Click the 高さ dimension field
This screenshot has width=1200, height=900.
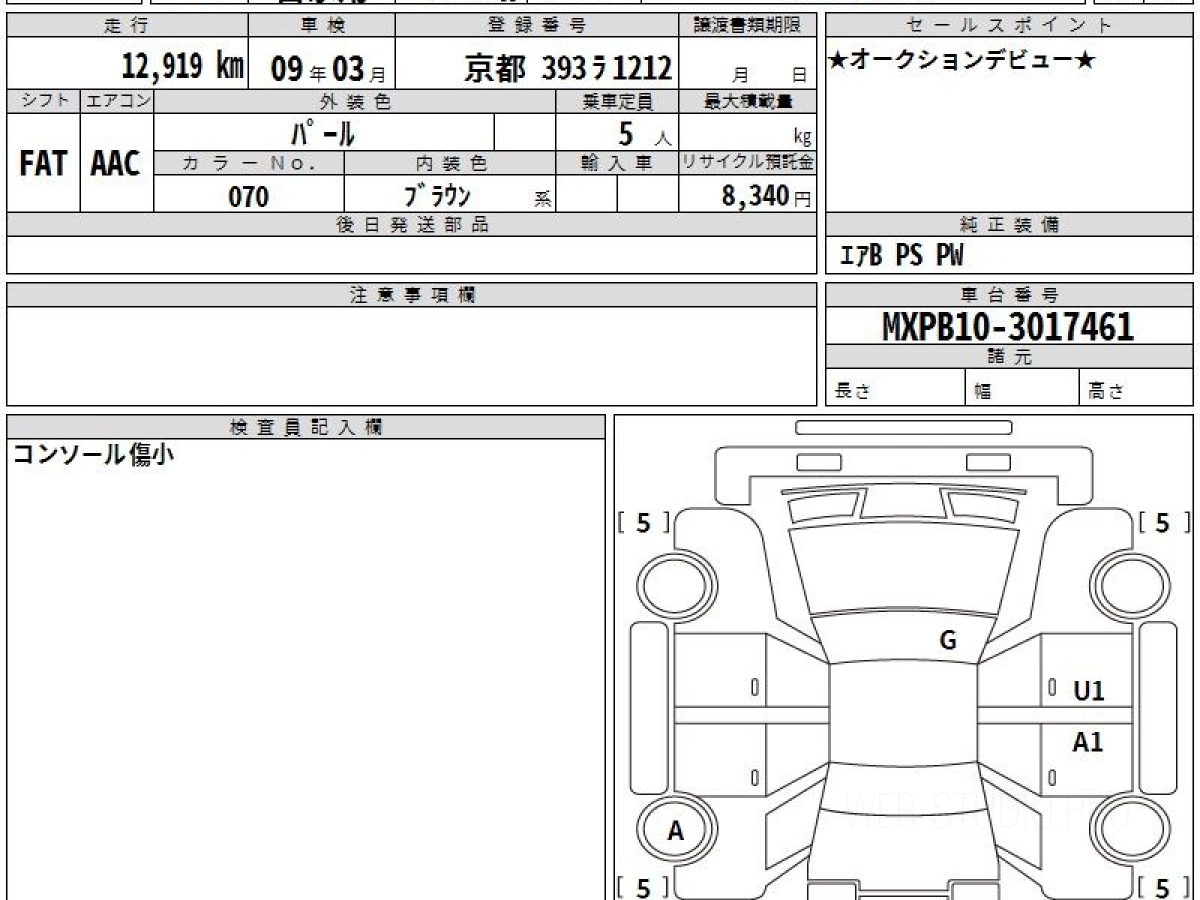1137,388
